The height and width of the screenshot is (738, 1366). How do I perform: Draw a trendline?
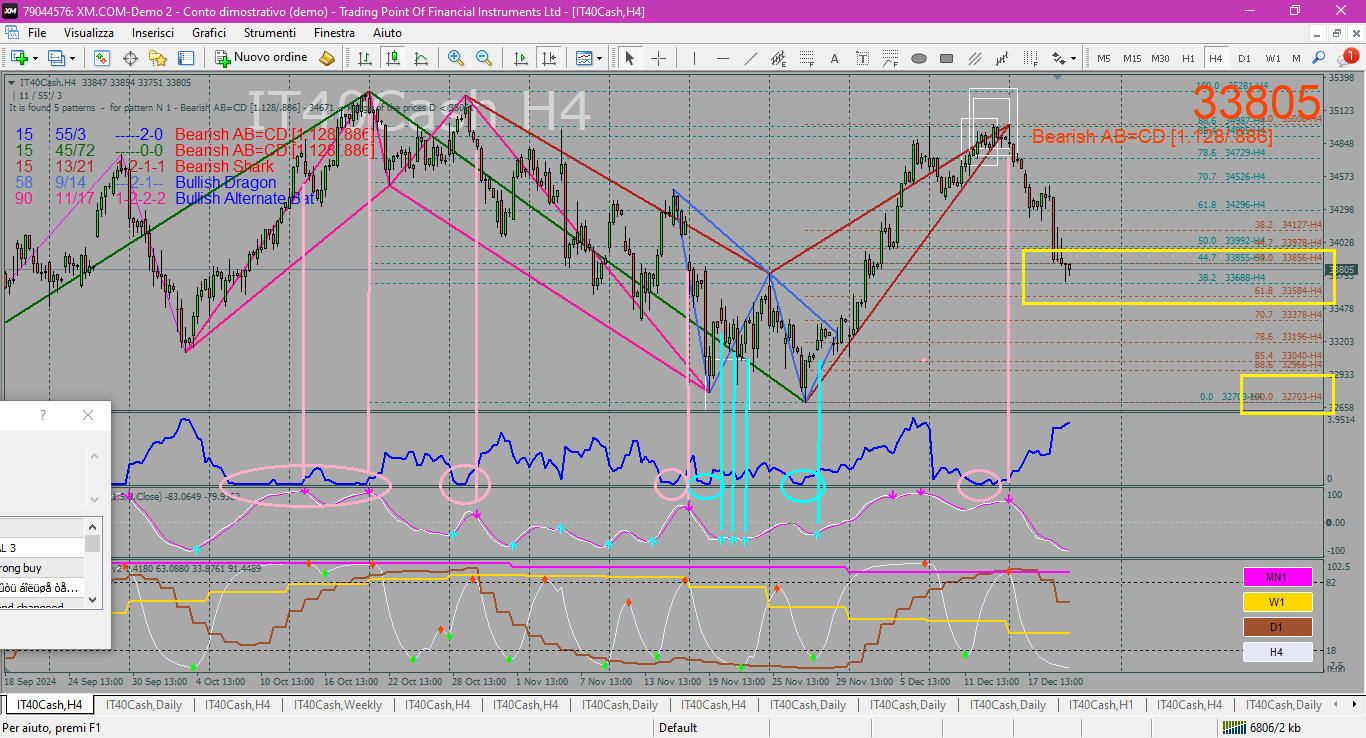[x=750, y=58]
